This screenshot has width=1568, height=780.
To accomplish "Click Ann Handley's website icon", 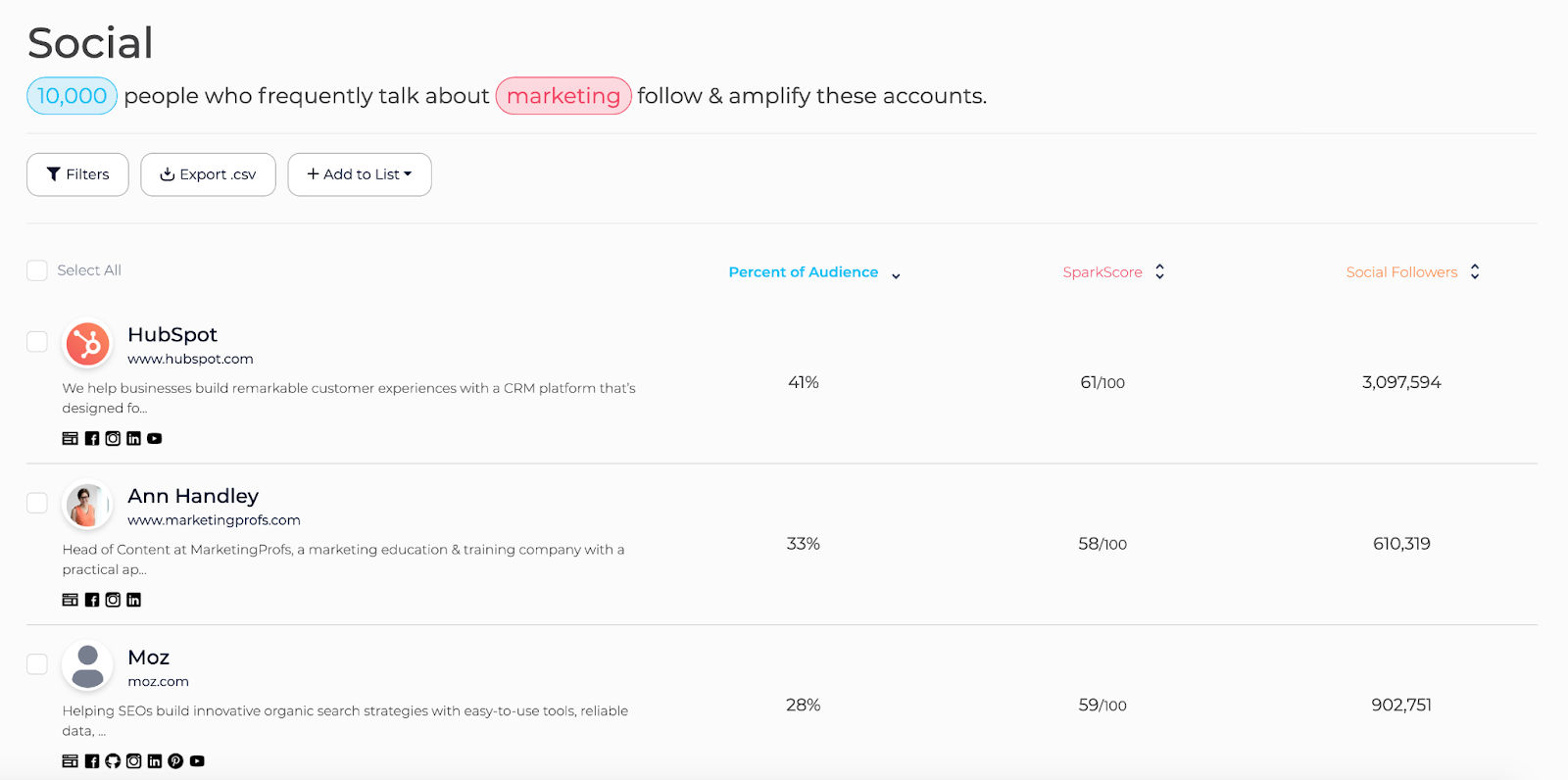I will tap(71, 600).
